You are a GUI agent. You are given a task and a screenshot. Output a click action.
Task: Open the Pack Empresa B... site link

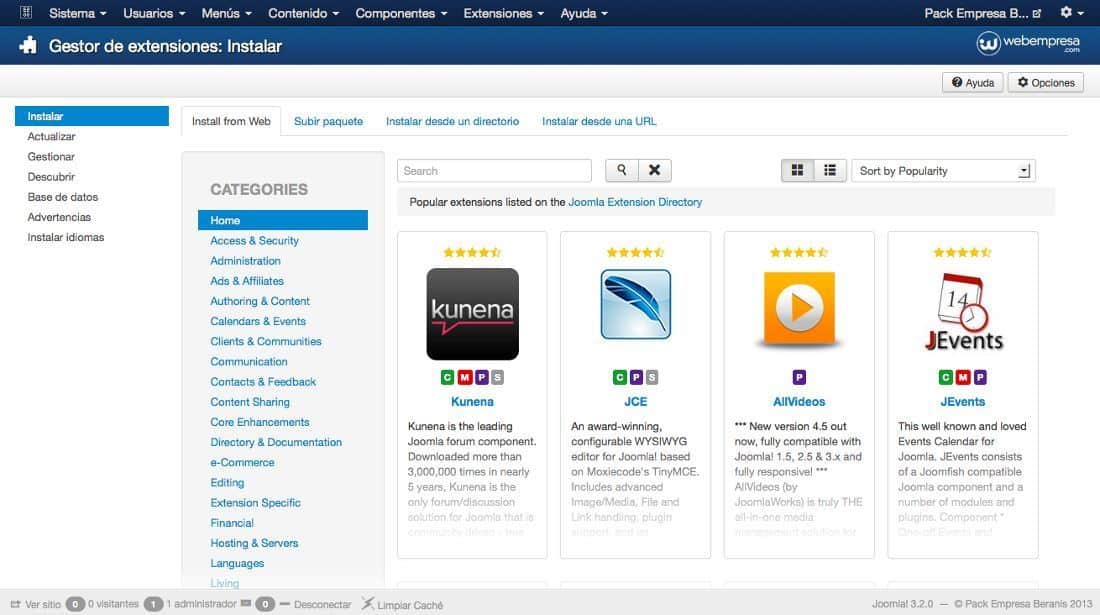coord(982,13)
